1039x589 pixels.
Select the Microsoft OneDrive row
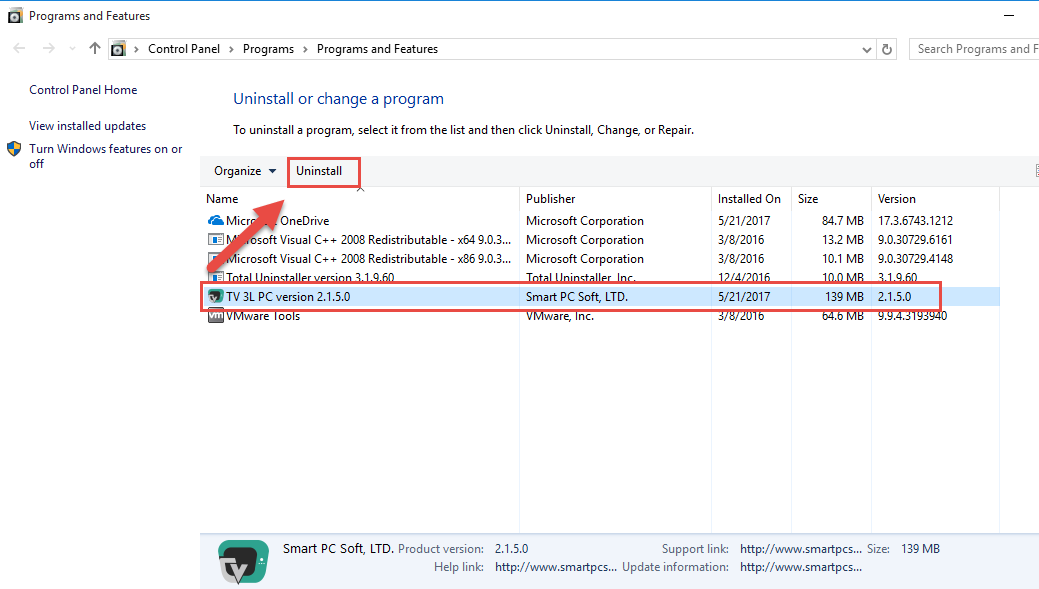pos(600,221)
